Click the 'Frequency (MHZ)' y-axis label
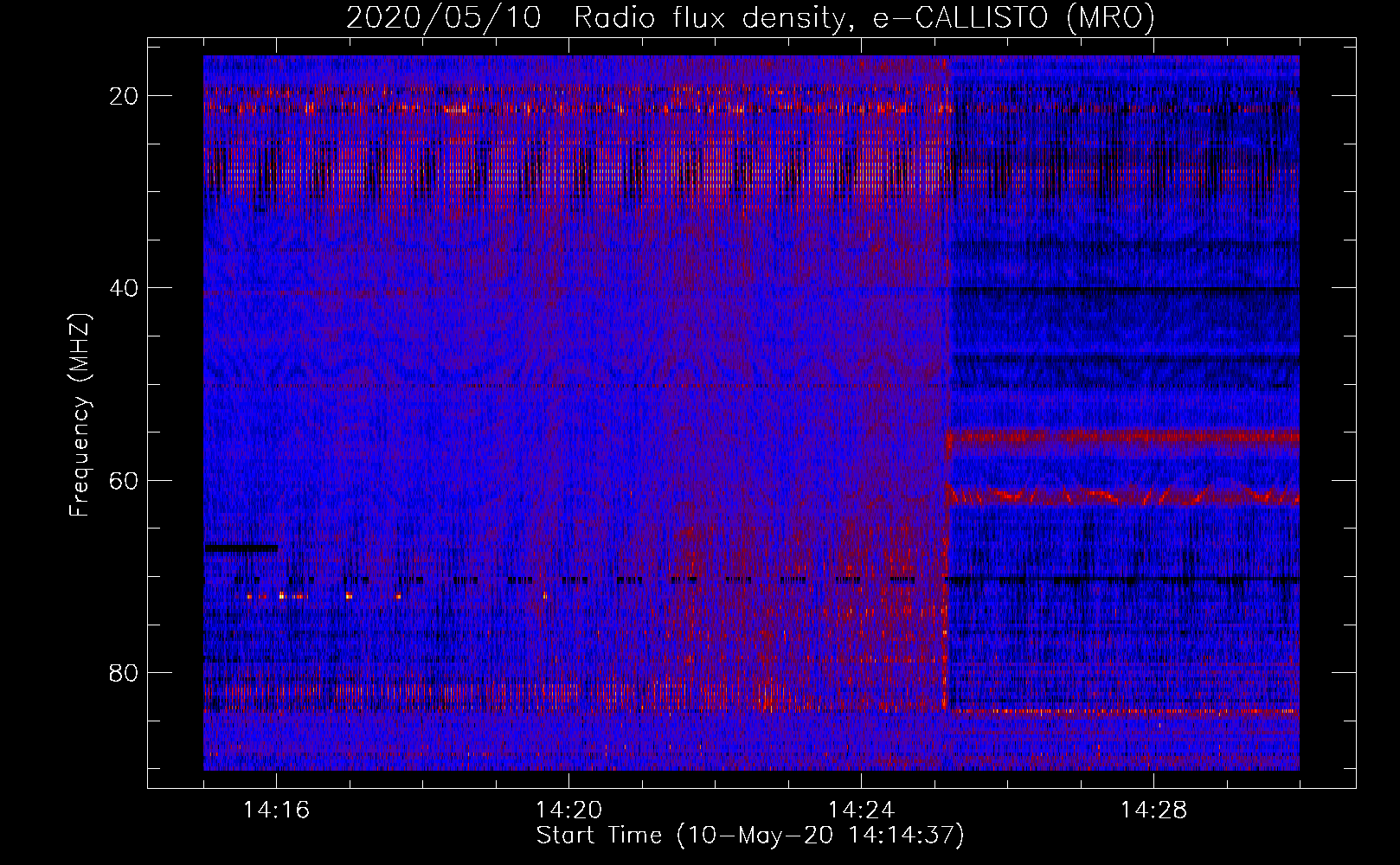 click(80, 413)
